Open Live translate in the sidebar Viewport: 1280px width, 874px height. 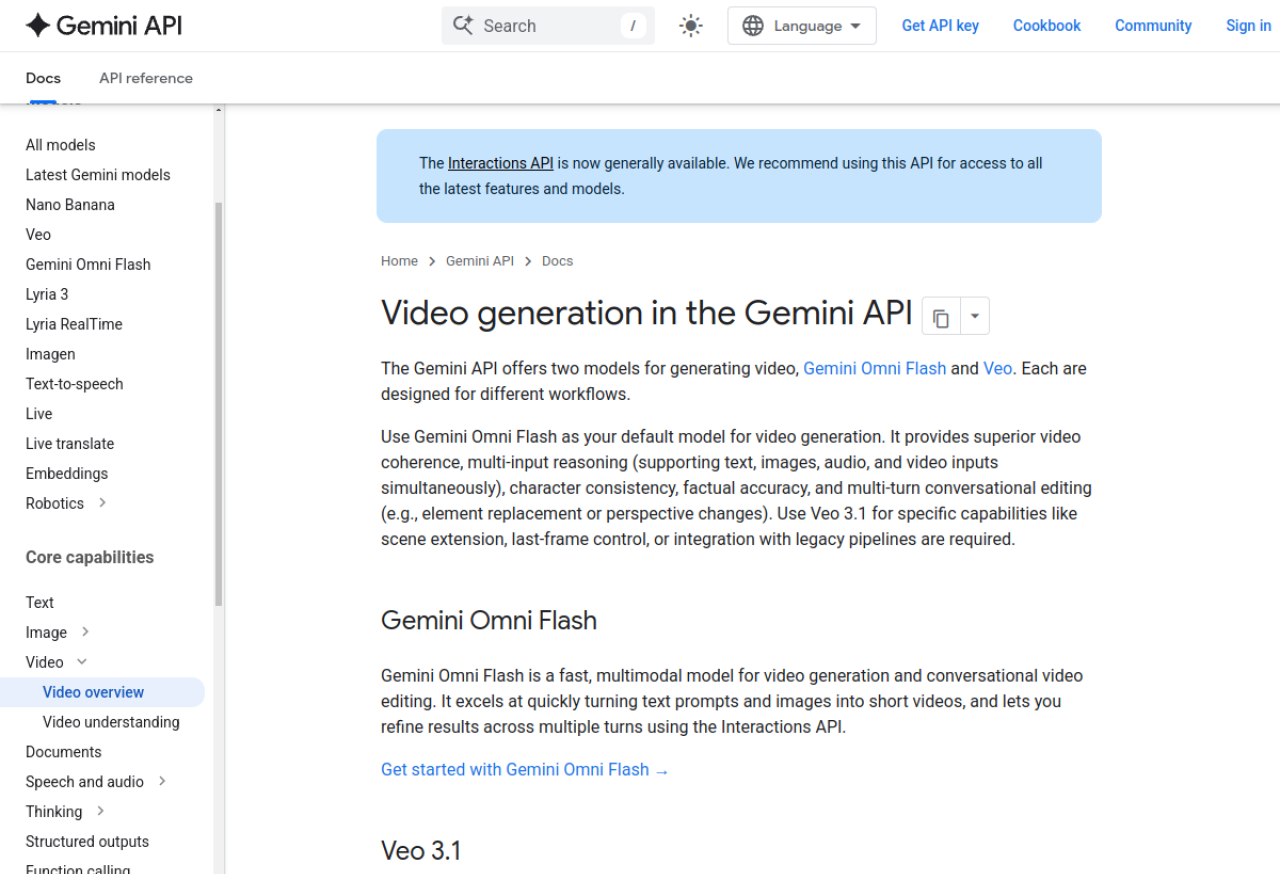pyautogui.click(x=70, y=444)
